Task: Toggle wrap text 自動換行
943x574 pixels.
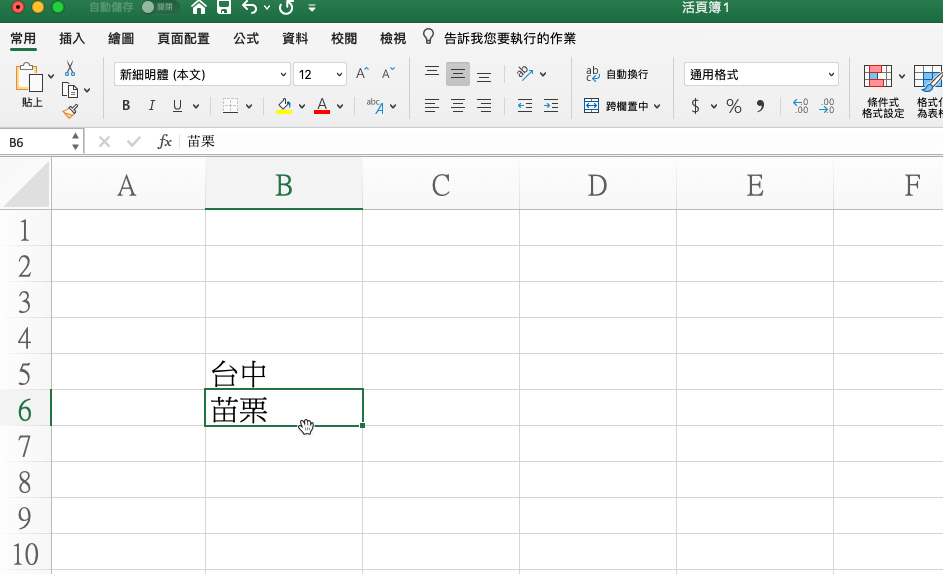Action: (x=617, y=74)
